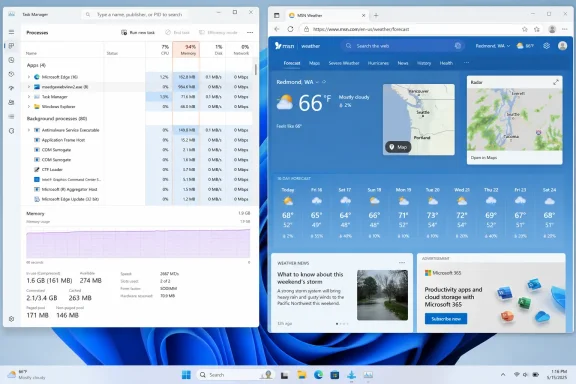Click Open in Maps link
Image resolution: width=576 pixels, height=384 pixels.
[x=483, y=158]
